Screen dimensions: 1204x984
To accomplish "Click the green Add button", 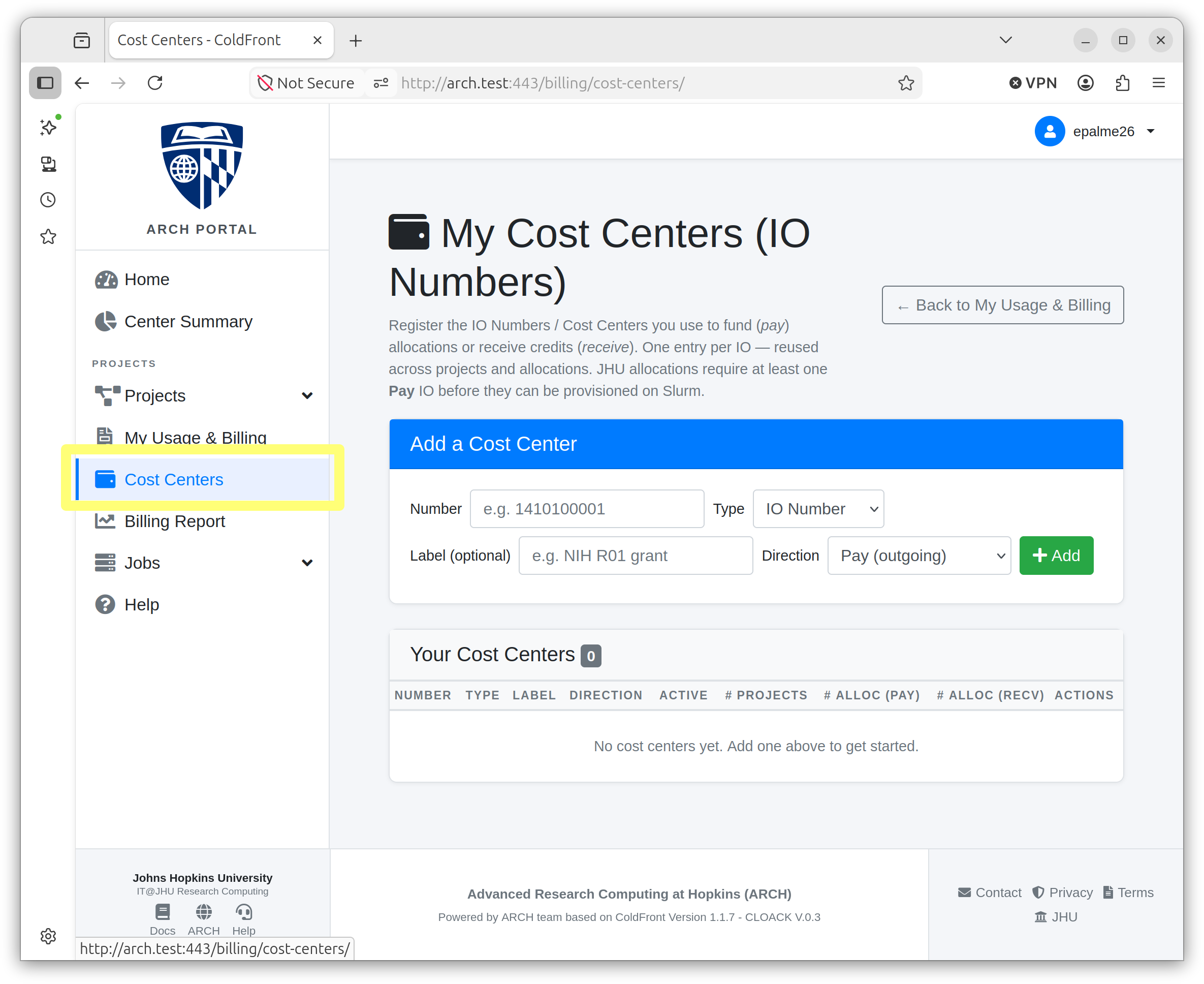I will click(1056, 556).
